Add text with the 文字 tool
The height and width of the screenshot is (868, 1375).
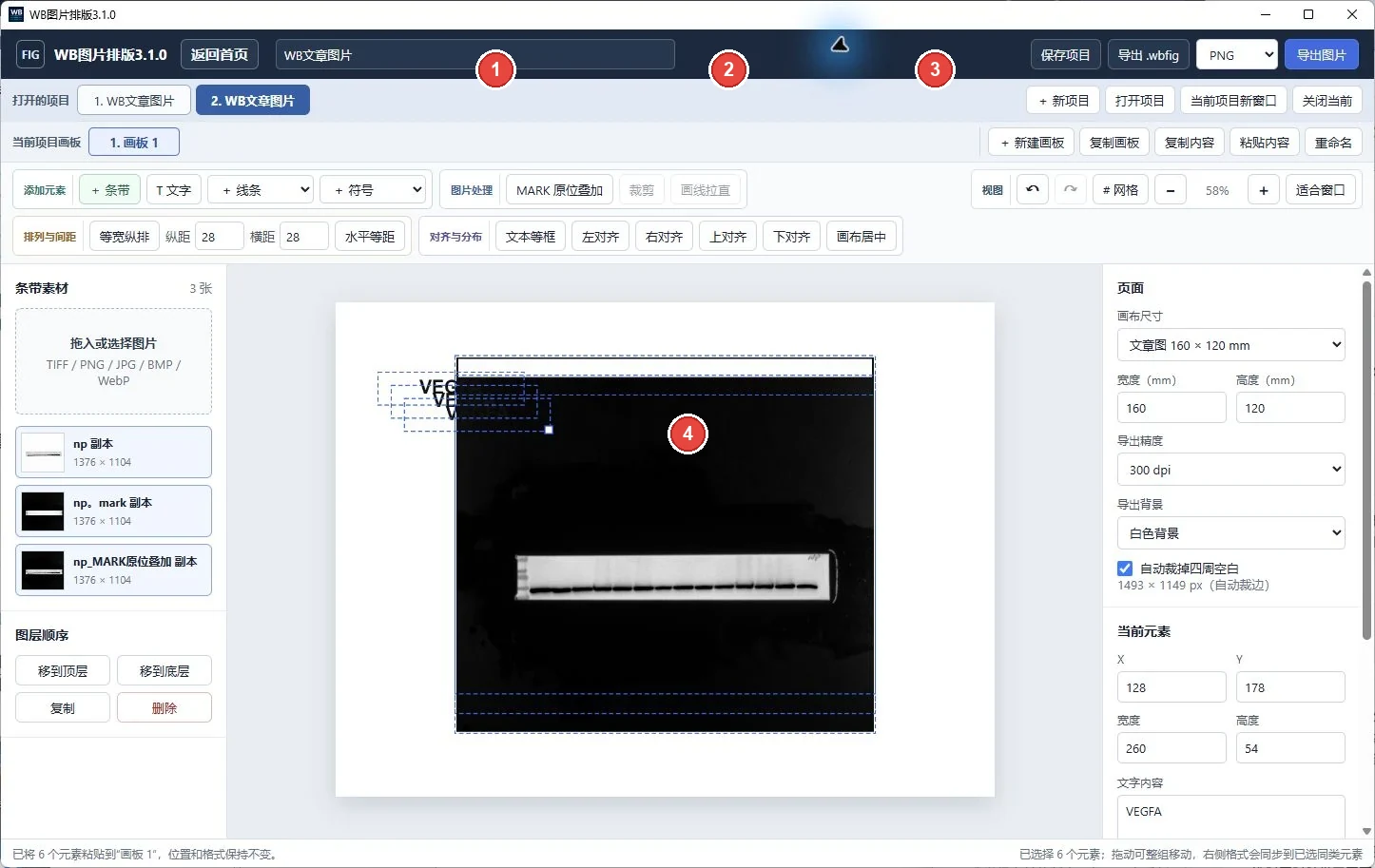point(173,190)
